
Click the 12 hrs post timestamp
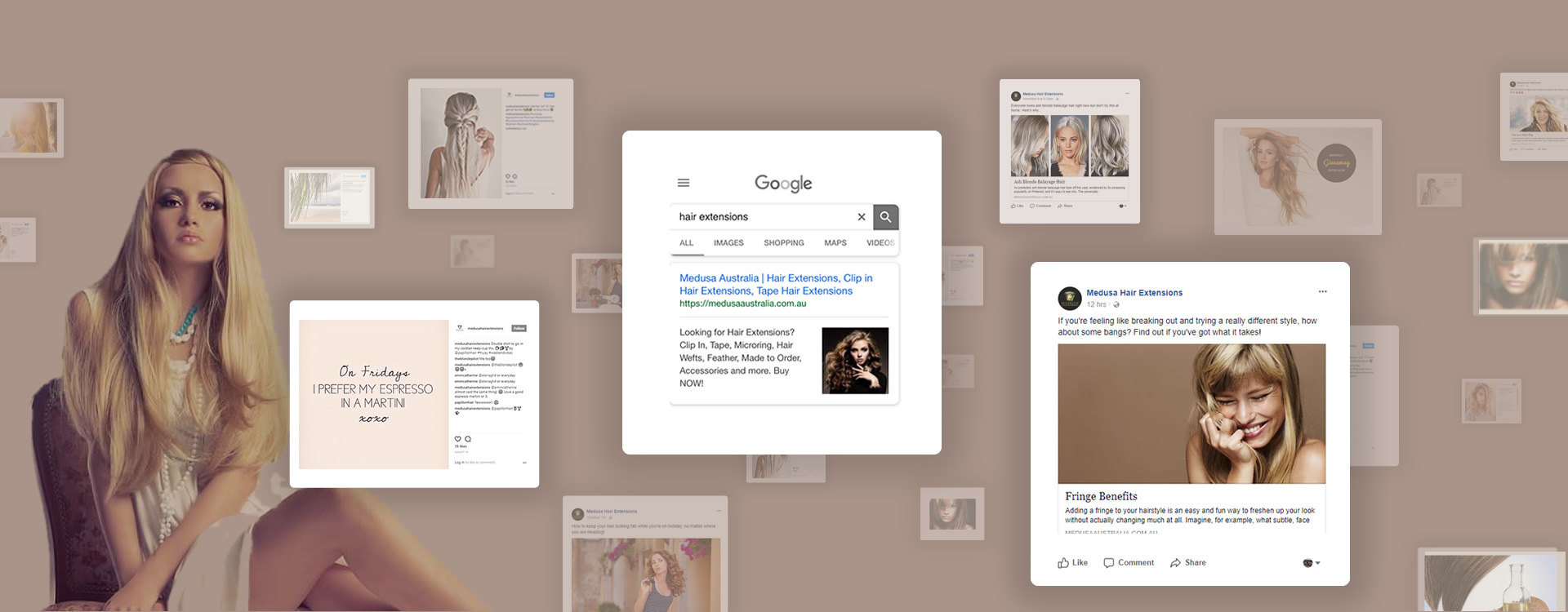click(x=1096, y=304)
